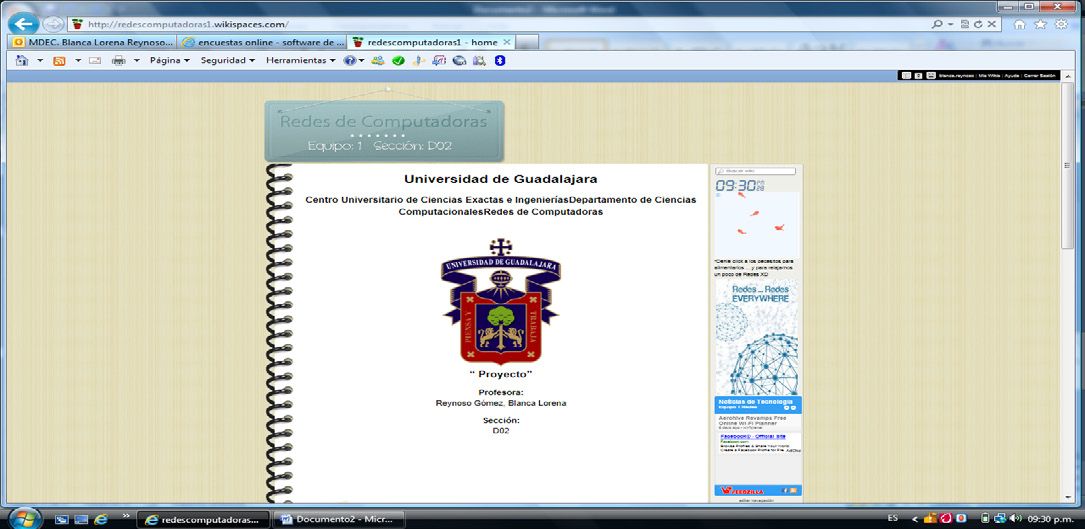Screen dimensions: 1085x529
Task: Click the Messenger people toolbar icon
Action: 378,61
